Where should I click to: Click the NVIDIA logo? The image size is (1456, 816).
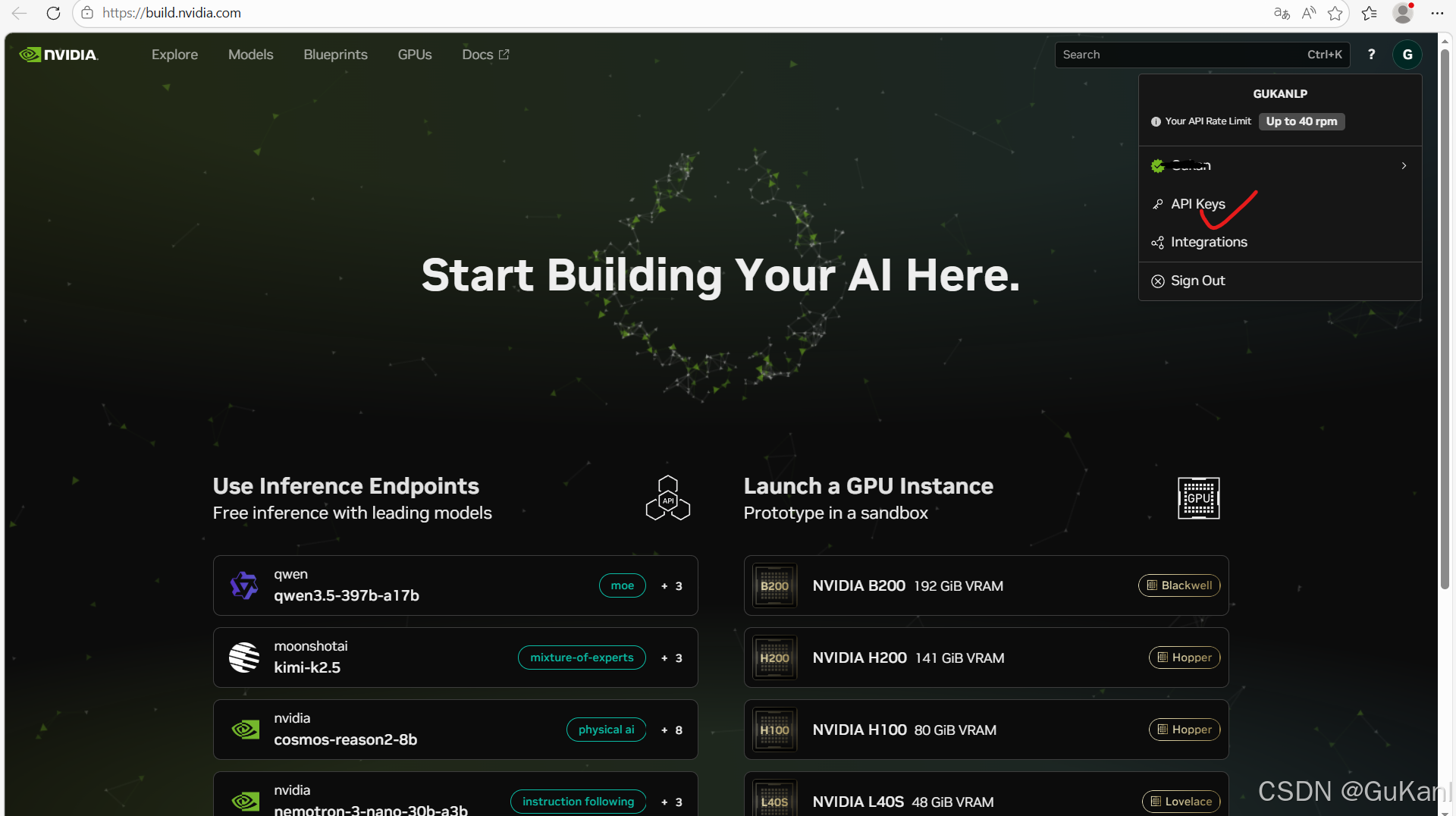click(x=58, y=55)
